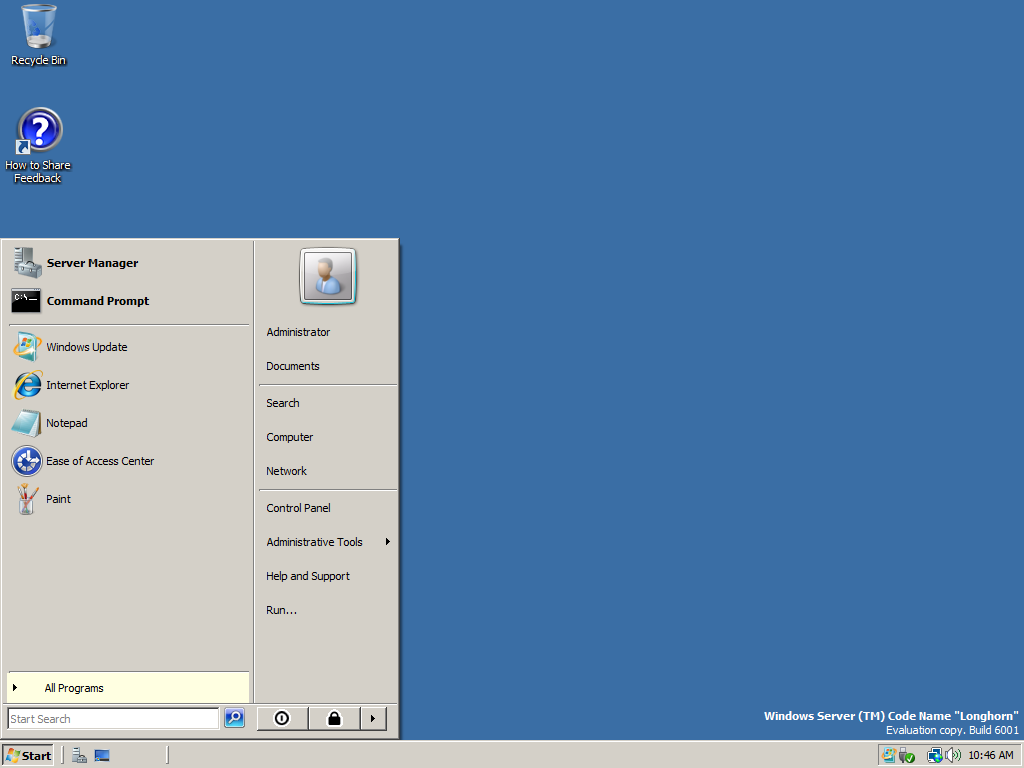Click the Start Search input field
1024x768 pixels.
(x=112, y=719)
